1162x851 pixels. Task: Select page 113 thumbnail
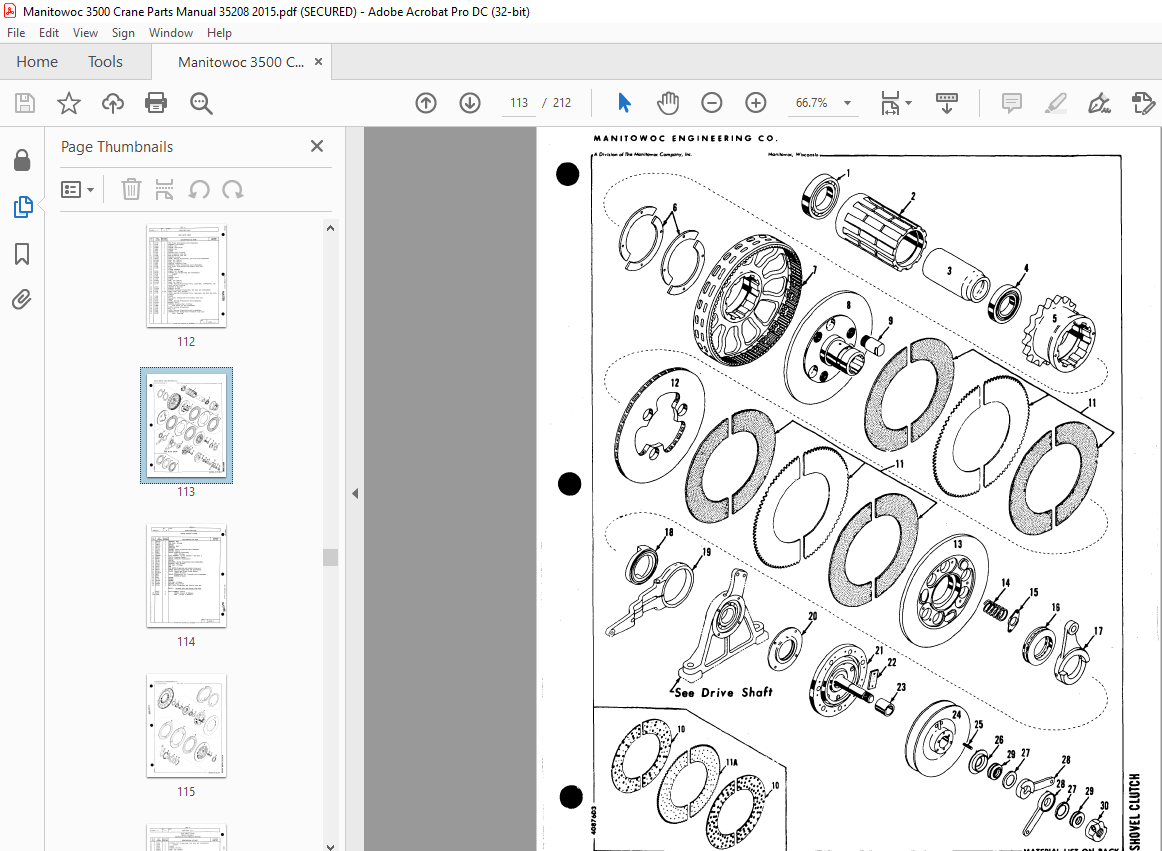tap(186, 425)
